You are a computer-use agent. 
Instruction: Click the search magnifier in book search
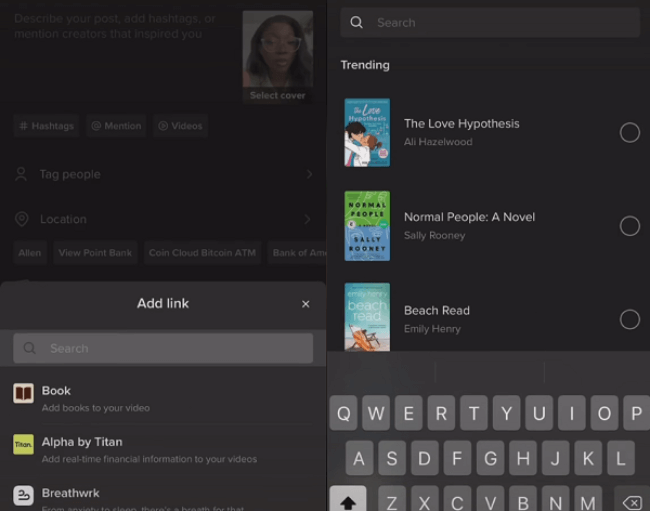358,23
